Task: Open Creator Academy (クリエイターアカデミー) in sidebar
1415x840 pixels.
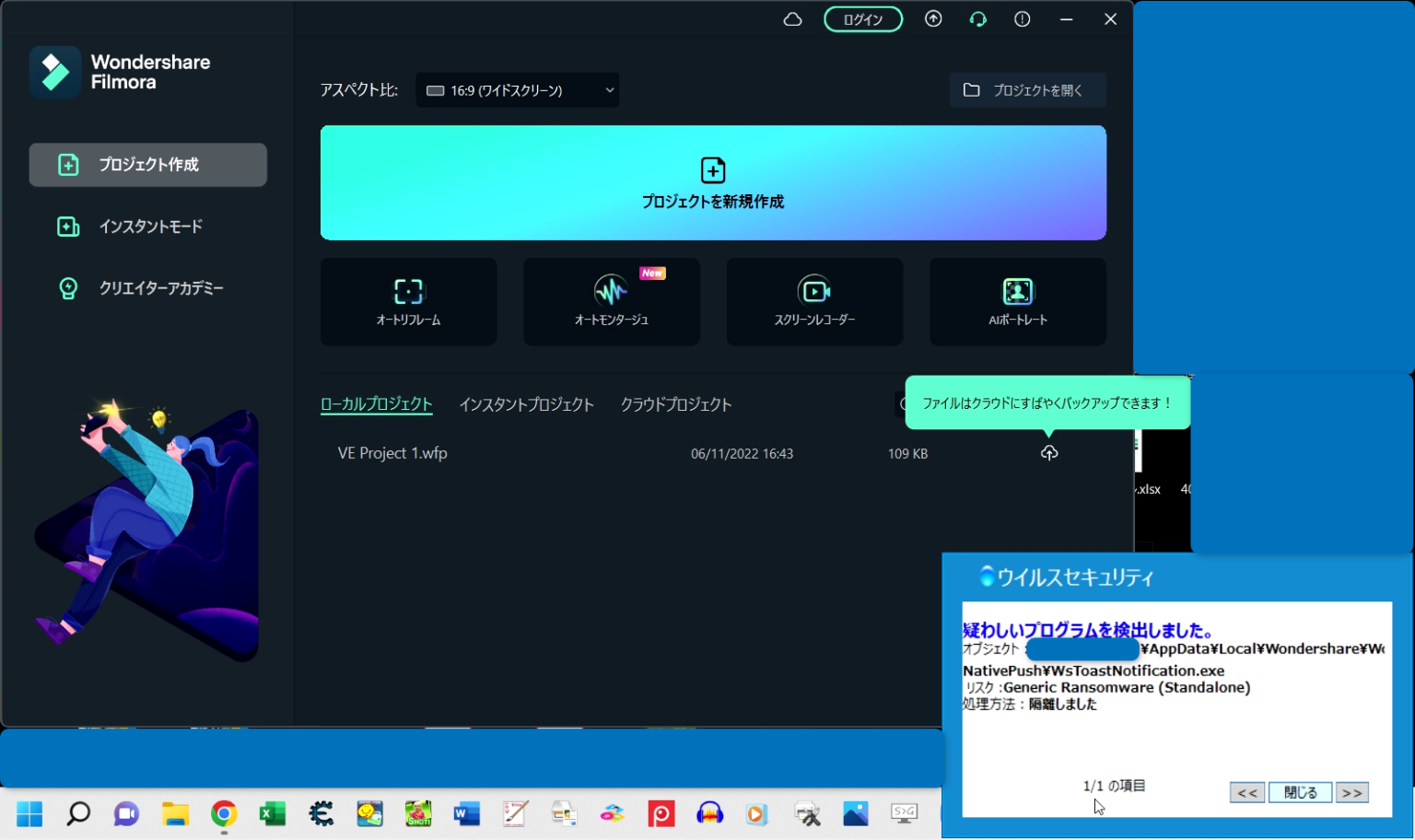Action: click(x=160, y=288)
